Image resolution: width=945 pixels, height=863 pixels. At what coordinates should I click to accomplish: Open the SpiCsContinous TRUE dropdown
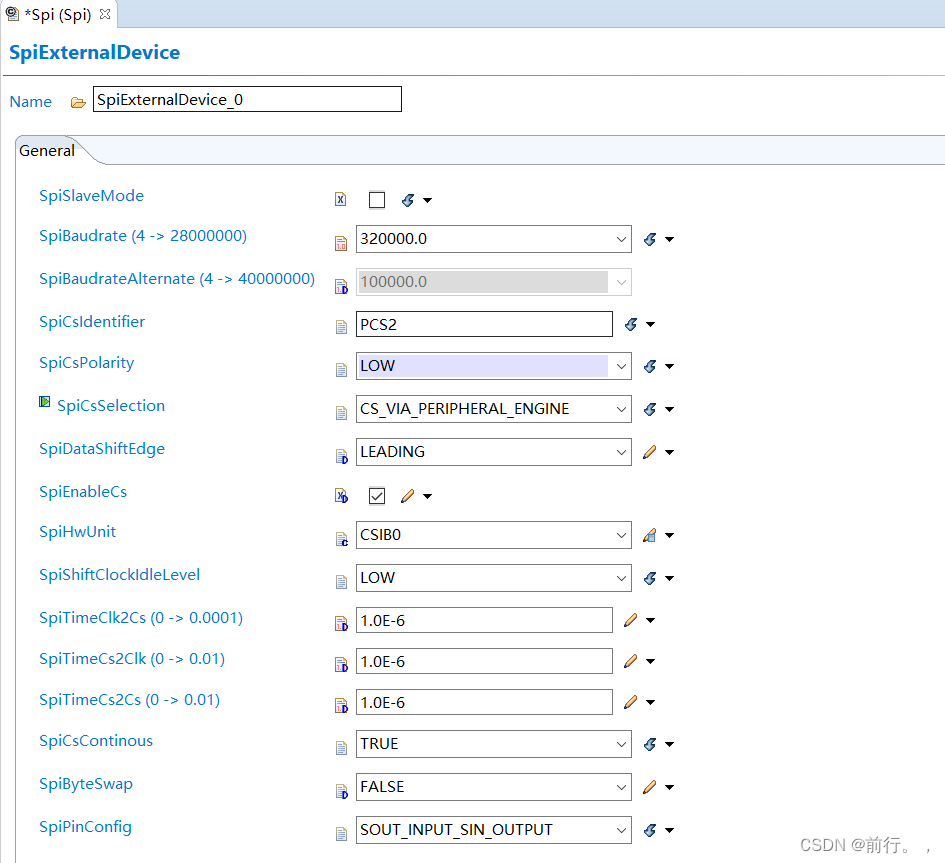pos(494,744)
